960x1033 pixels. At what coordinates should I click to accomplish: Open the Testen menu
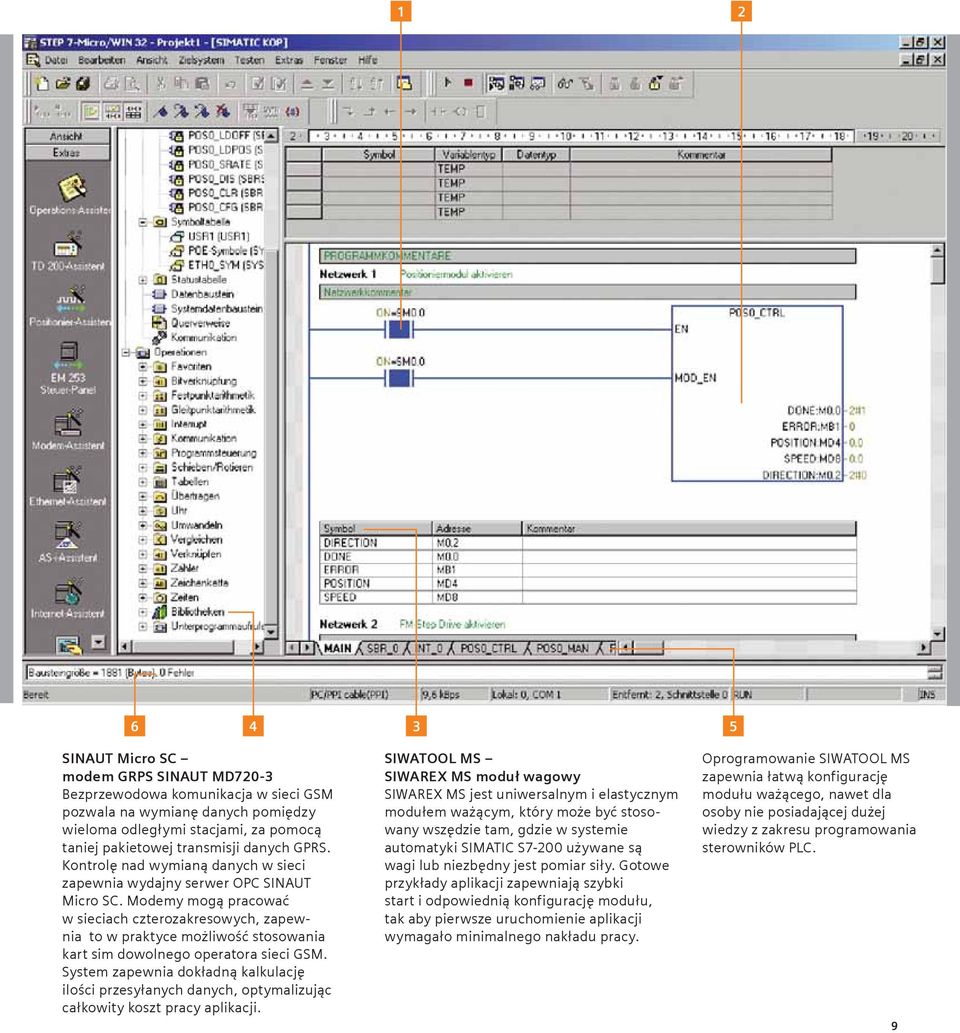pyautogui.click(x=250, y=60)
